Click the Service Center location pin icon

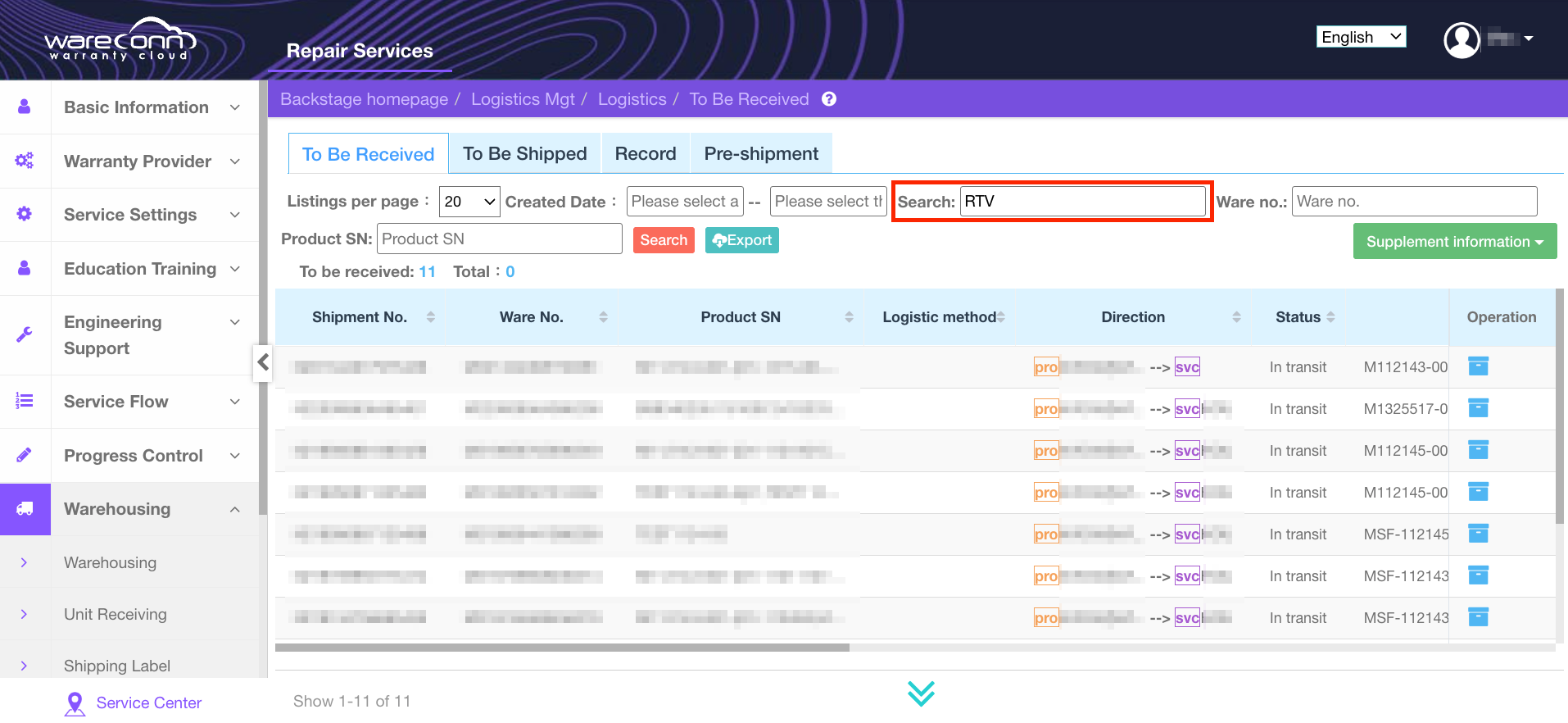click(75, 703)
